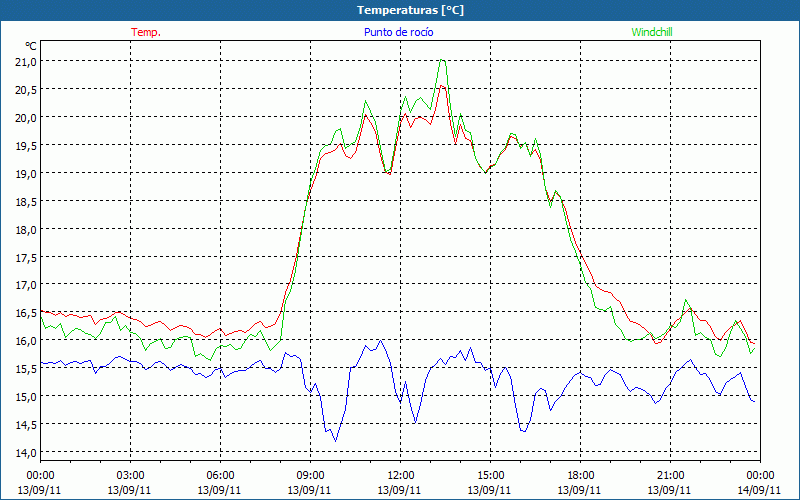Click the 15,0 y-axis value

point(26,396)
